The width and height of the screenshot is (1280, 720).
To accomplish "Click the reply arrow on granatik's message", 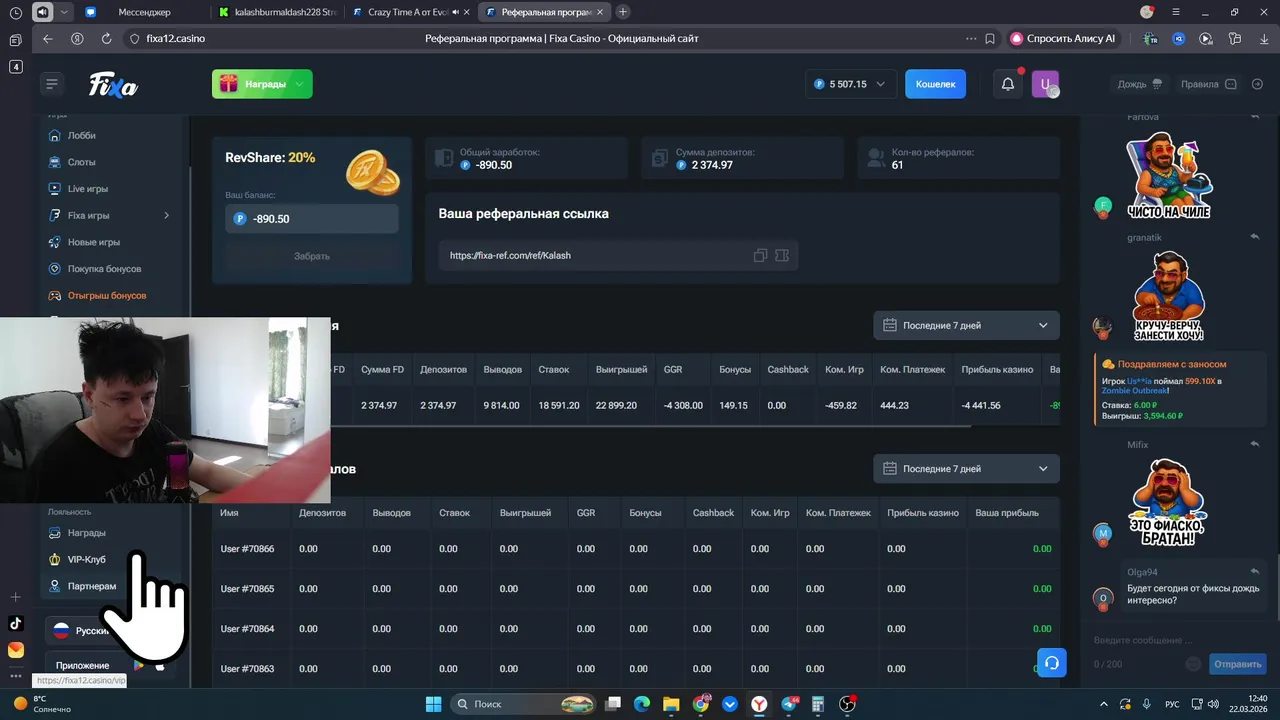I will tap(1255, 237).
